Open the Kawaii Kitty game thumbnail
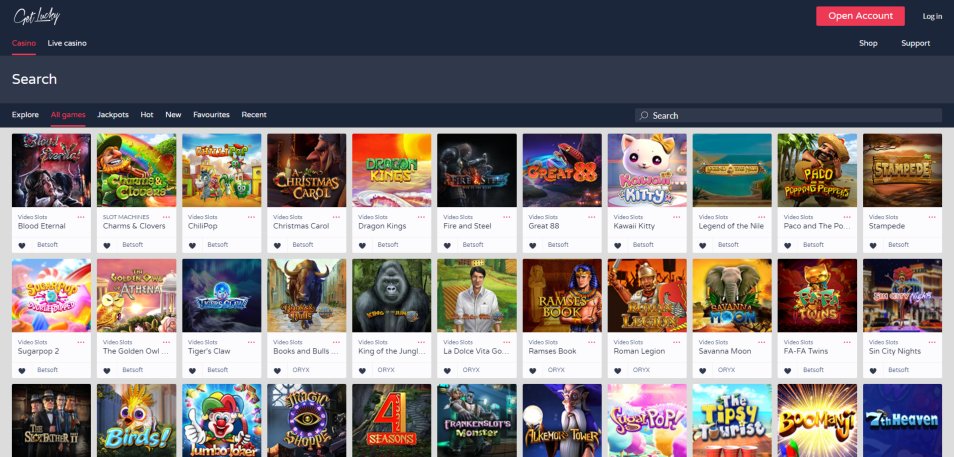954x457 pixels. pyautogui.click(x=647, y=170)
